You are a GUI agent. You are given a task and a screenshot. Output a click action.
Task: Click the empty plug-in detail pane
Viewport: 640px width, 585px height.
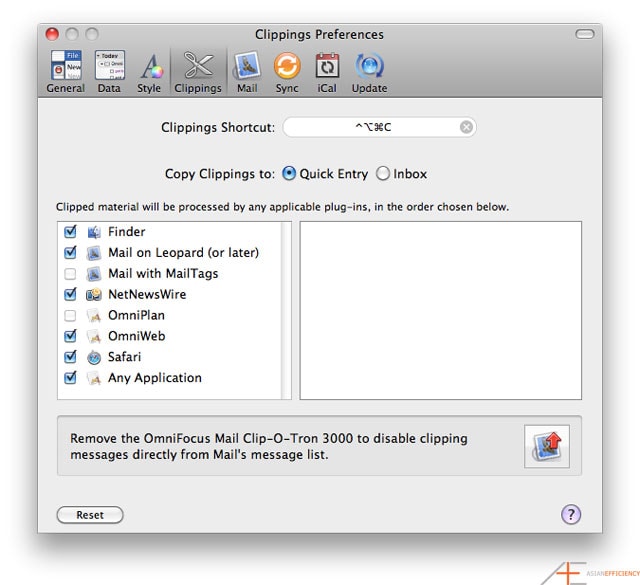[x=440, y=310]
